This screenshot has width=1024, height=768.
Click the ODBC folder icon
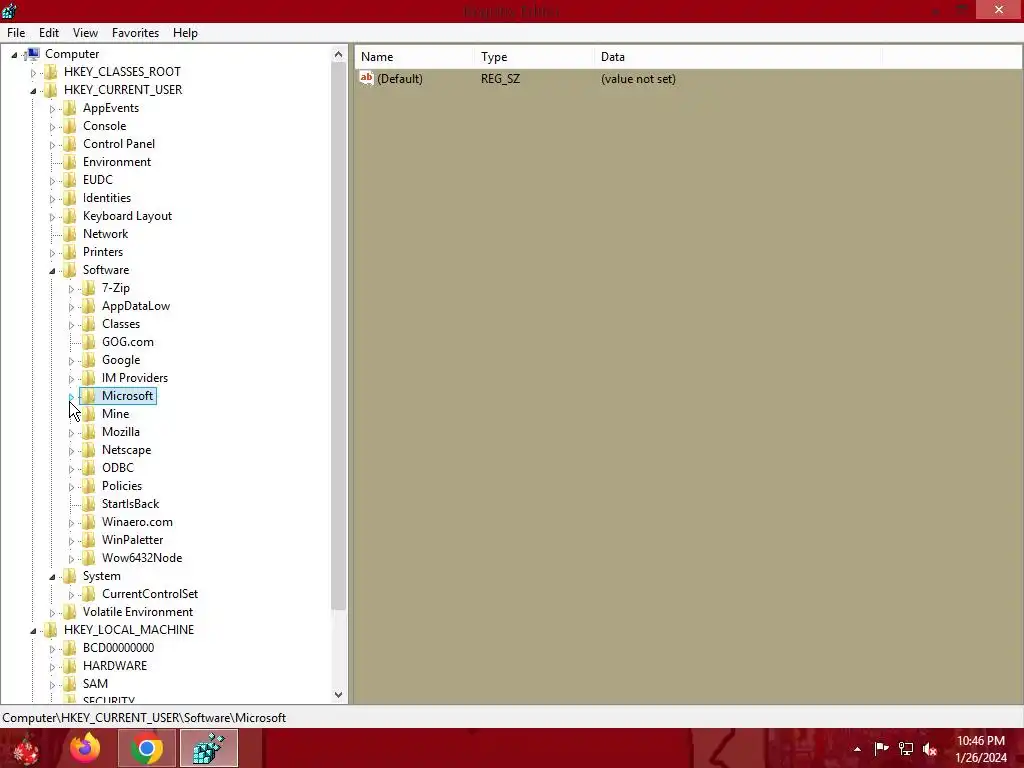88,468
